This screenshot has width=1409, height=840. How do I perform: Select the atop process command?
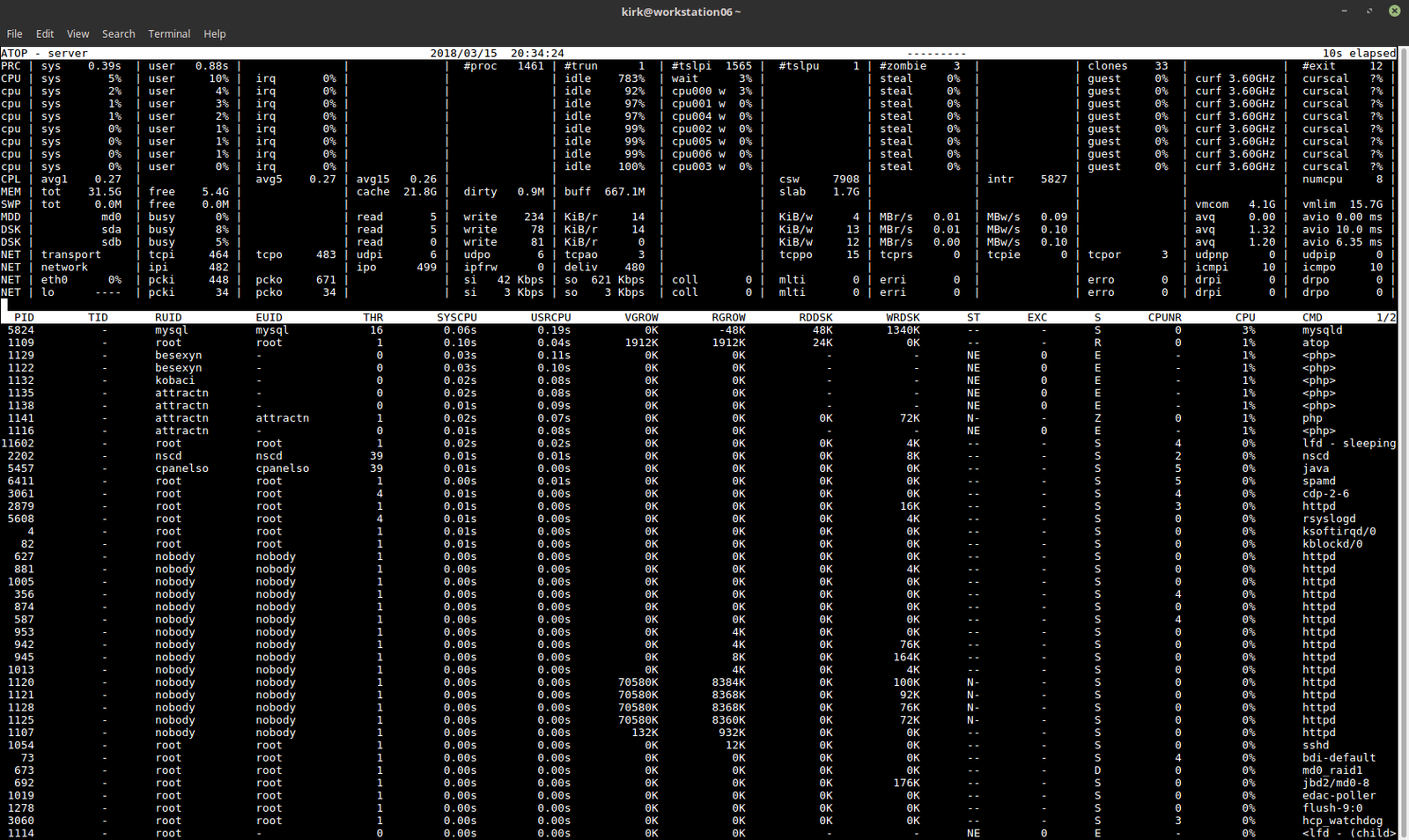[1316, 343]
